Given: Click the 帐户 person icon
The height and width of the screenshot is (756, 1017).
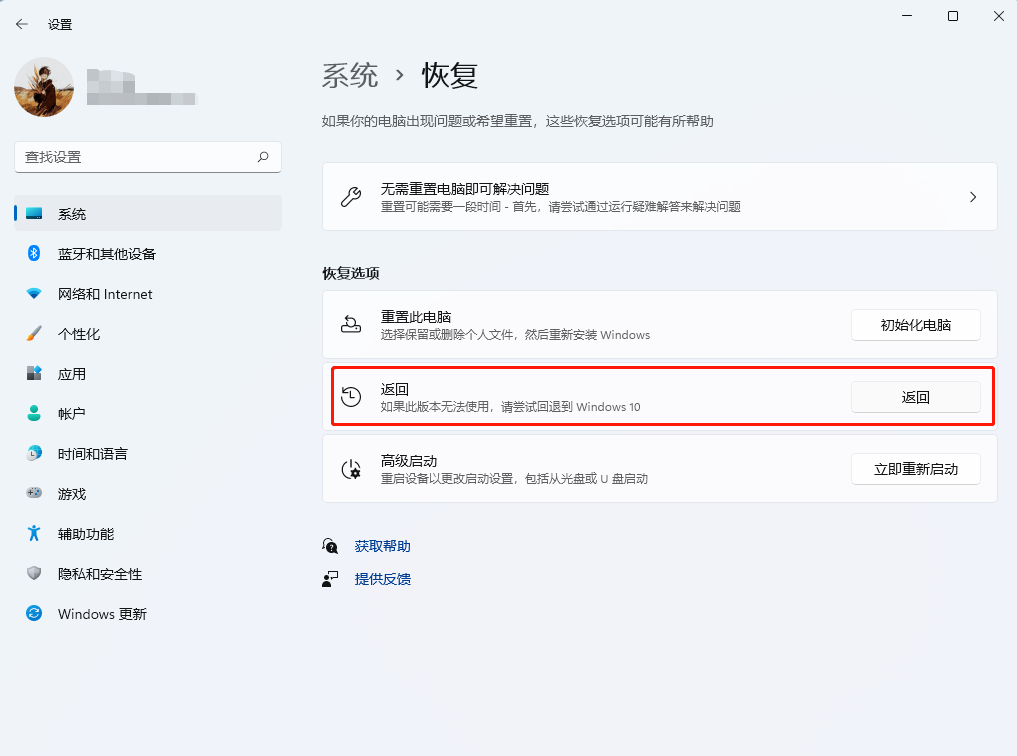Looking at the screenshot, I should pos(34,413).
